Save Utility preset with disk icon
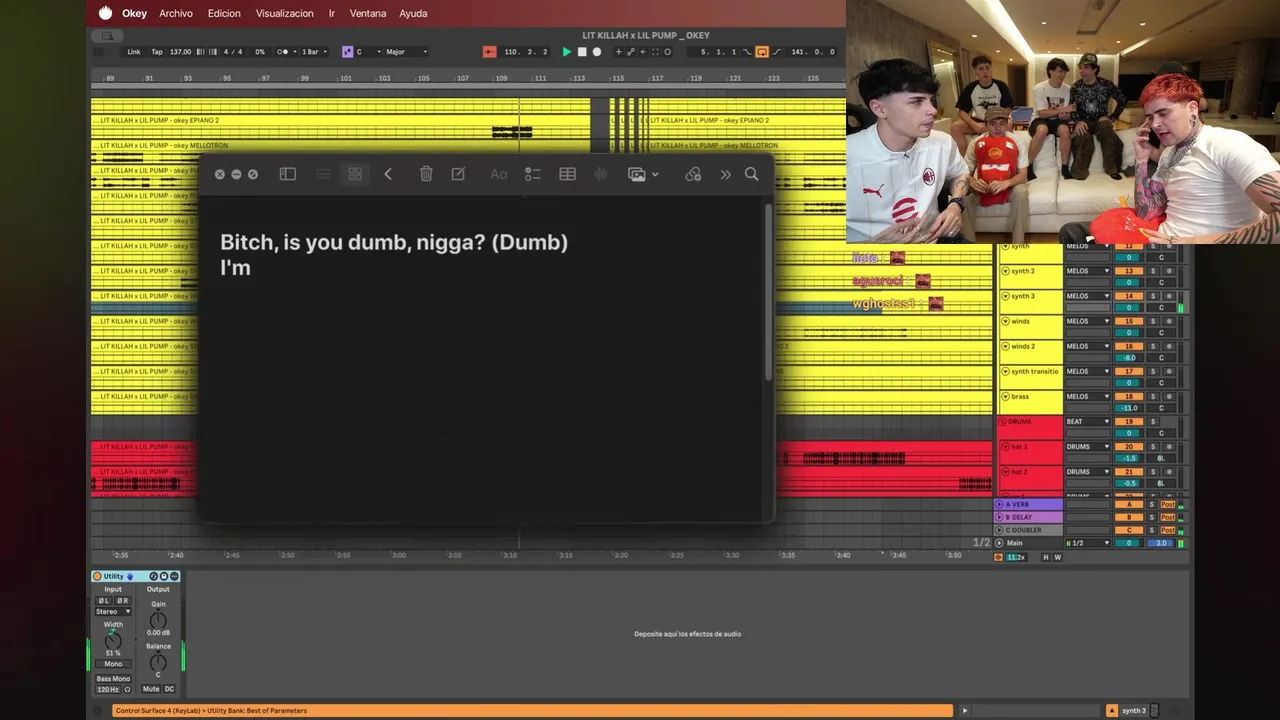 [164, 576]
